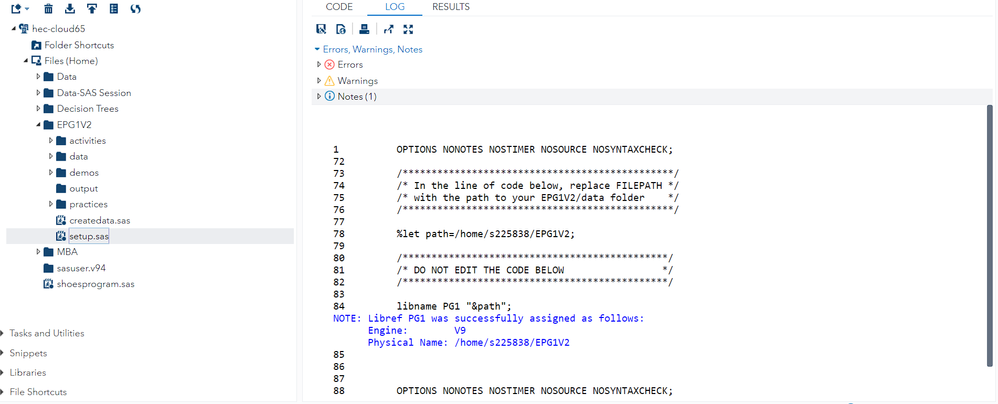Expand the Notes (1) list
The image size is (998, 404).
click(319, 97)
